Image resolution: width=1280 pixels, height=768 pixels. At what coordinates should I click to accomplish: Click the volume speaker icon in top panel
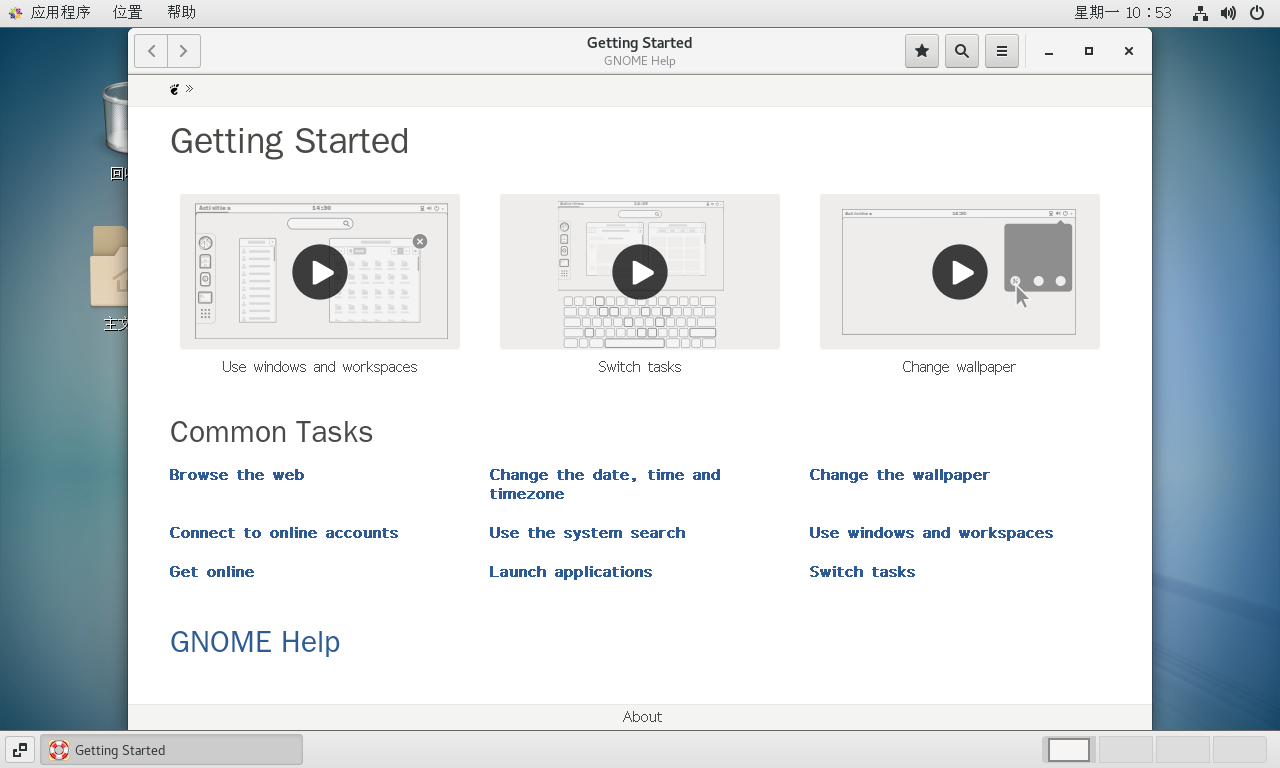tap(1229, 13)
